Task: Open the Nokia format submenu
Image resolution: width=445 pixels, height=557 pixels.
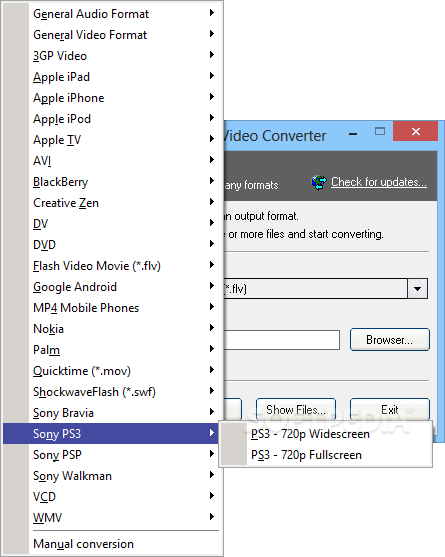Action: tap(112, 328)
